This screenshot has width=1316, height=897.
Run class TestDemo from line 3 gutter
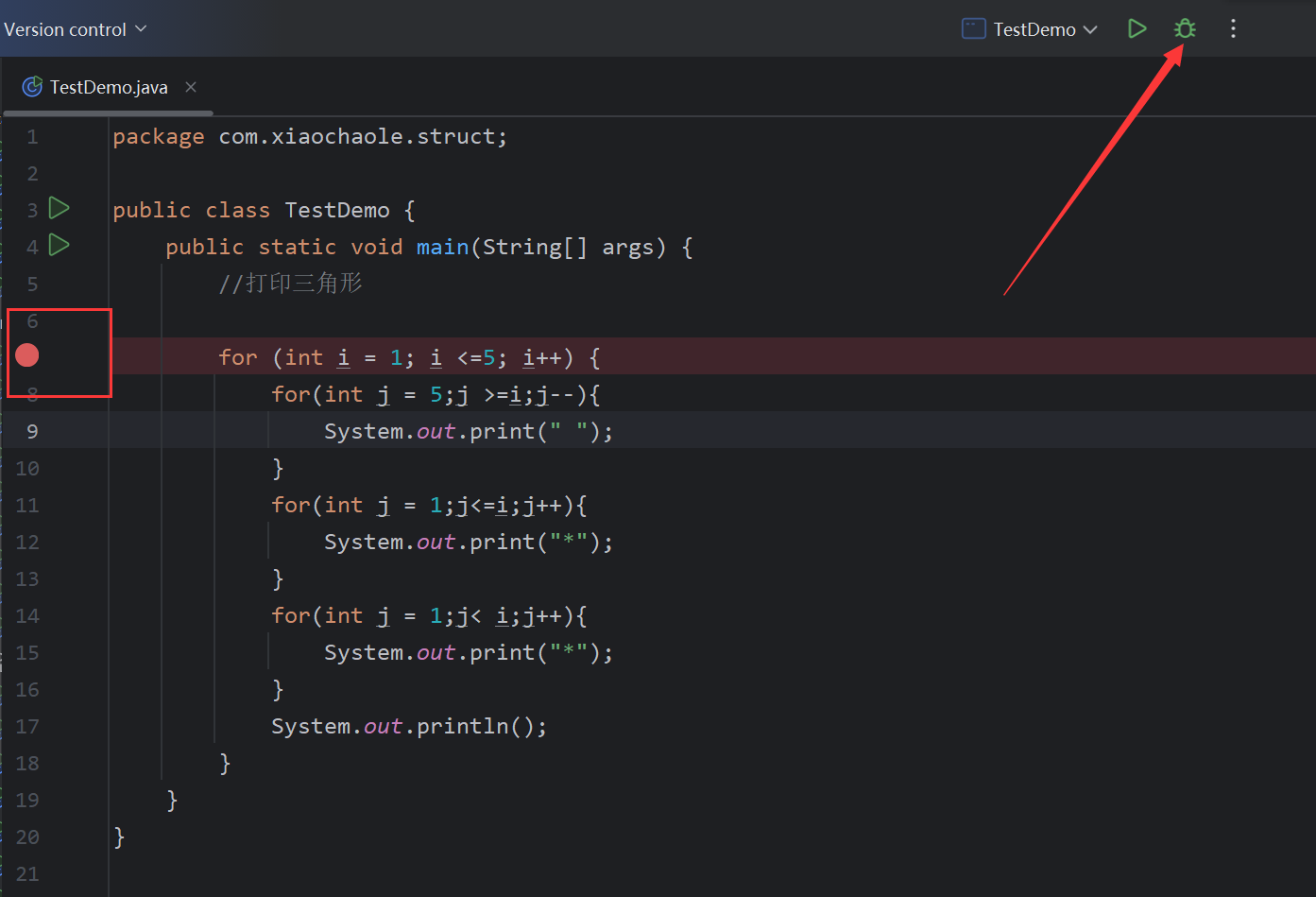tap(60, 208)
